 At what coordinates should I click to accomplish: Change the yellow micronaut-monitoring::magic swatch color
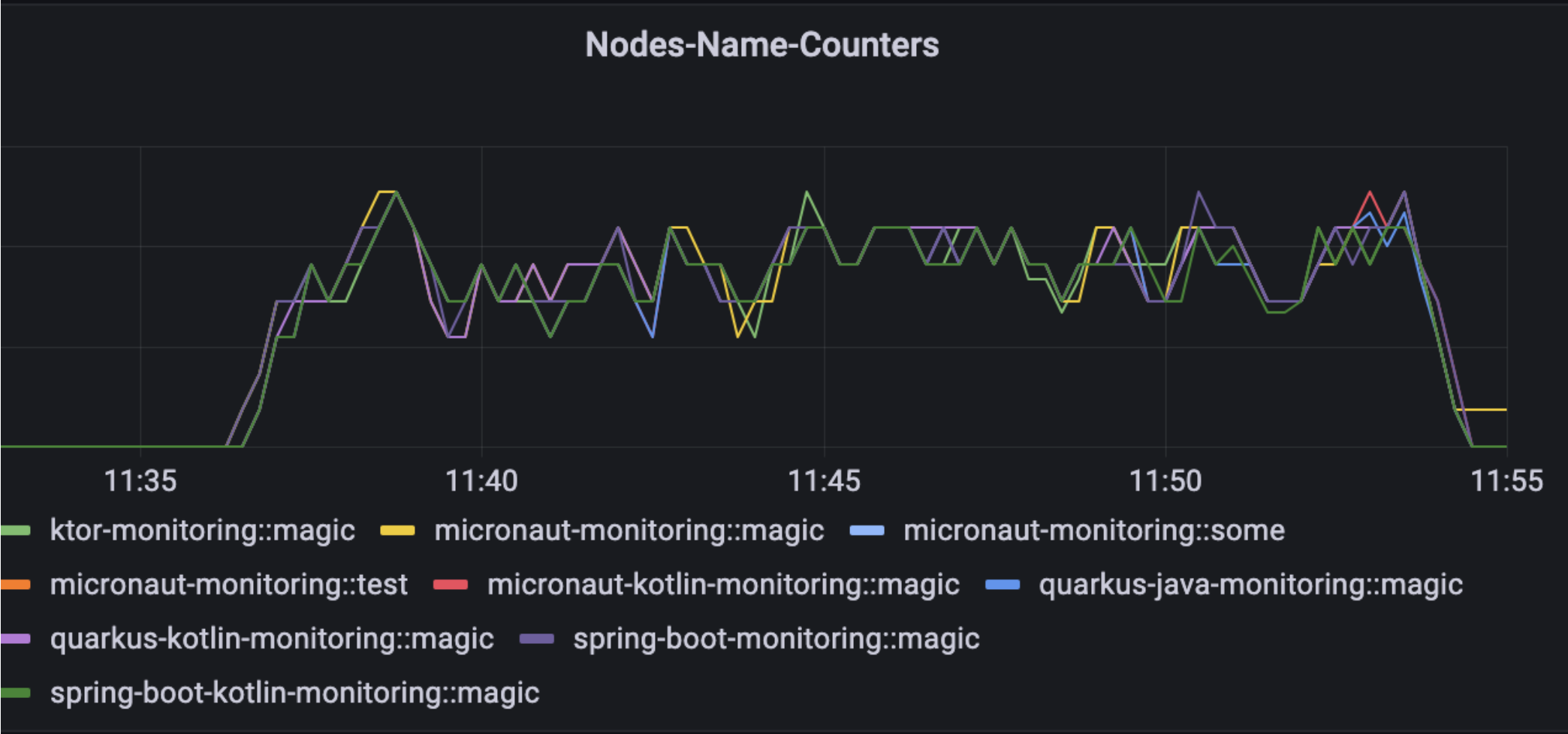pos(397,531)
